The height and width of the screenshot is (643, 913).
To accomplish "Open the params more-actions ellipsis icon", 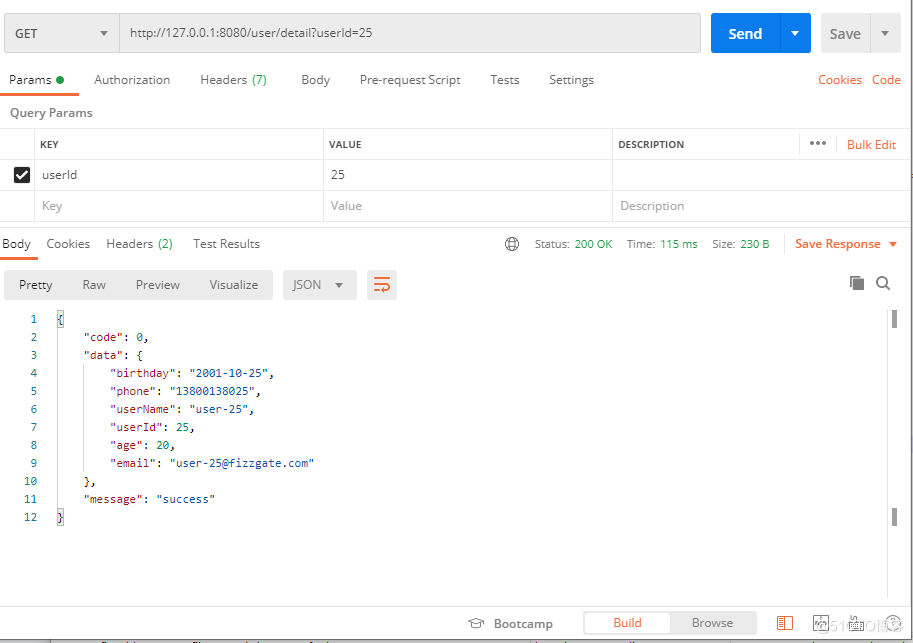I will (x=817, y=144).
